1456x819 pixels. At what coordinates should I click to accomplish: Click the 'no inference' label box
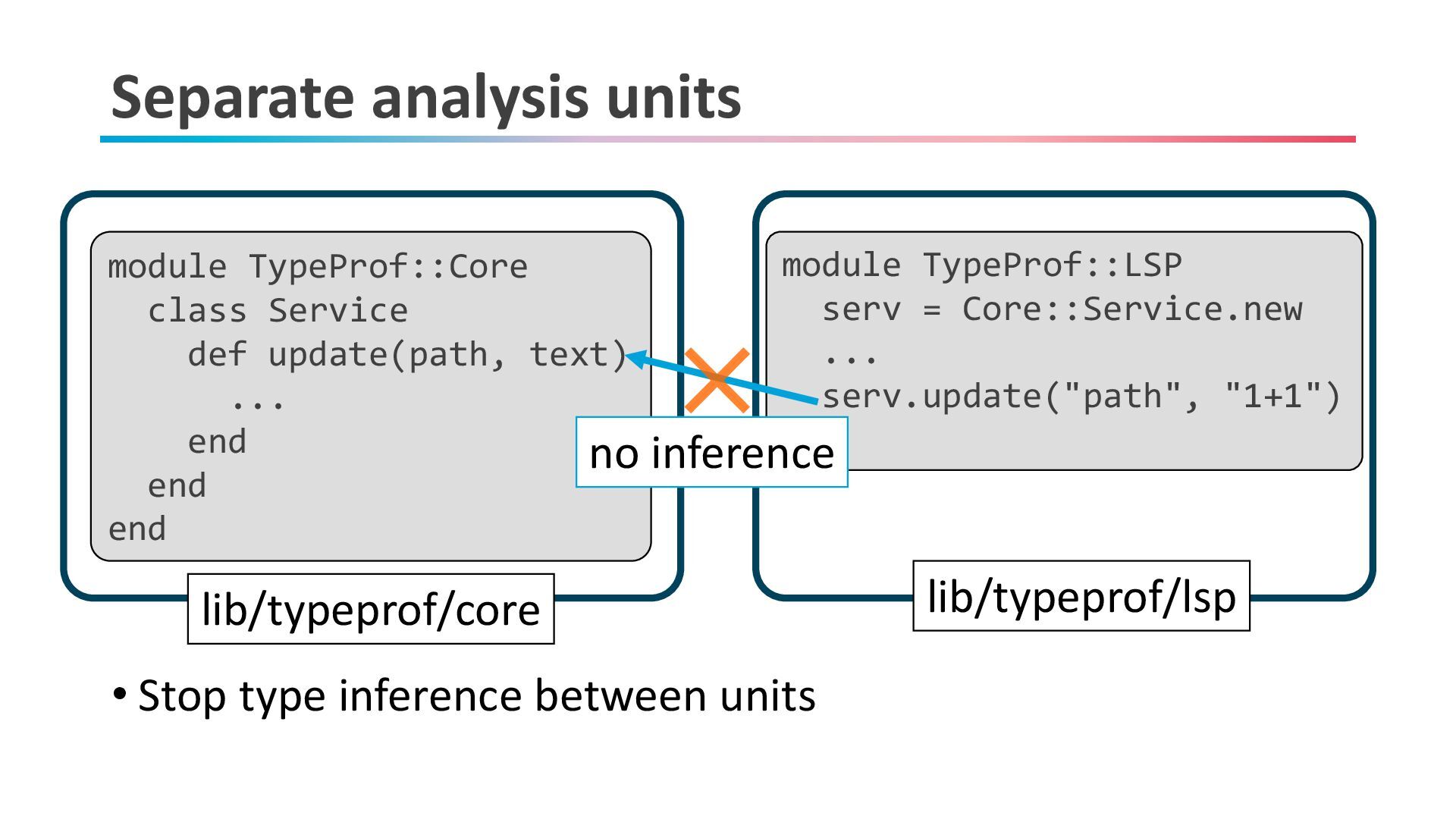711,453
